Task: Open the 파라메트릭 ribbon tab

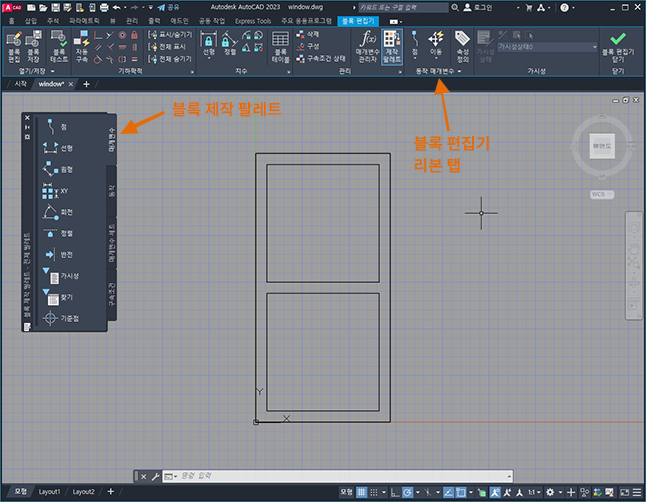Action: [84, 21]
